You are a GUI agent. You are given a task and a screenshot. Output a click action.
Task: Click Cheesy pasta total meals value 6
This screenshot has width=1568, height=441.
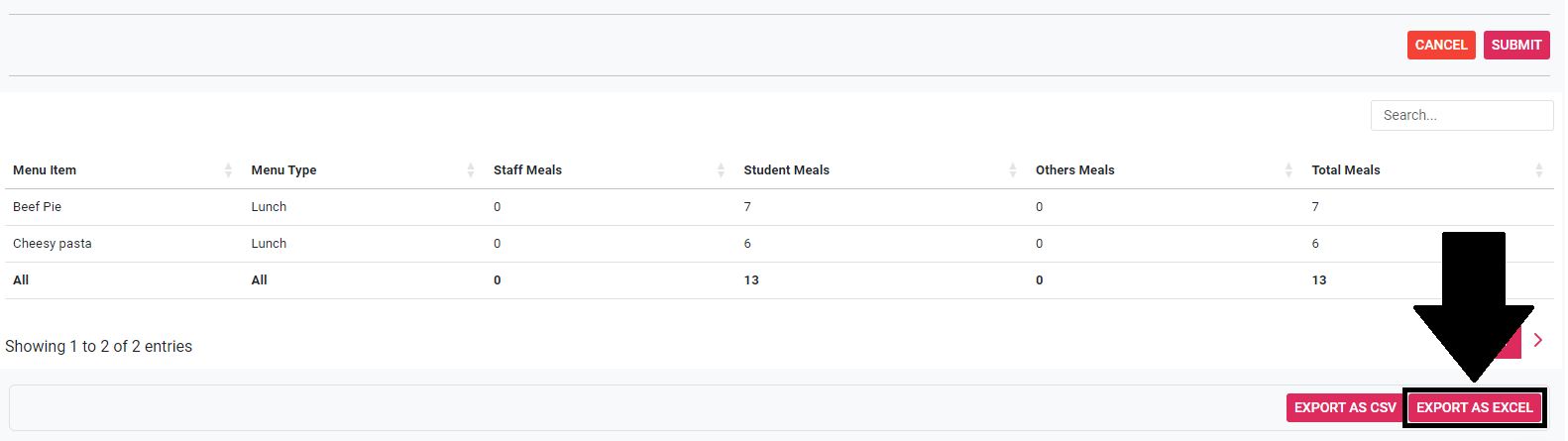pyautogui.click(x=1315, y=244)
